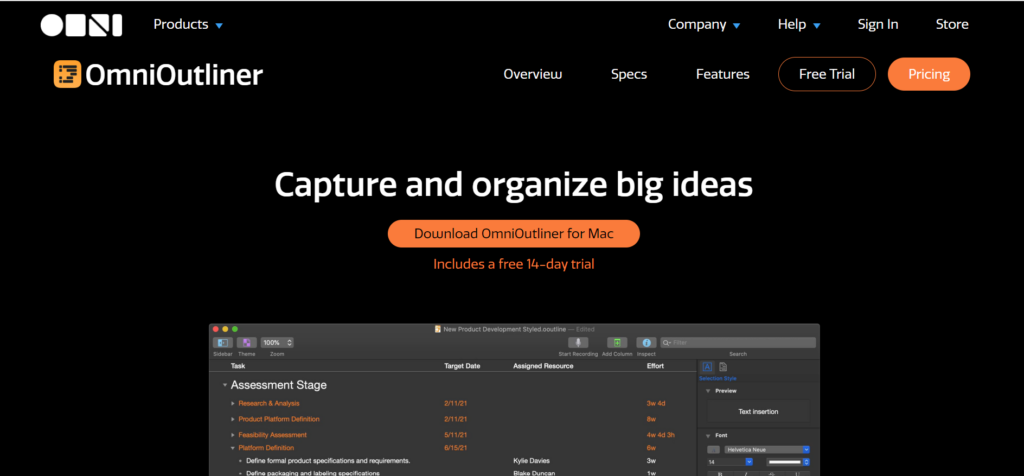Viewport: 1024px width, 476px height.
Task: Click Start Recording microphone icon in preview
Action: pos(578,343)
